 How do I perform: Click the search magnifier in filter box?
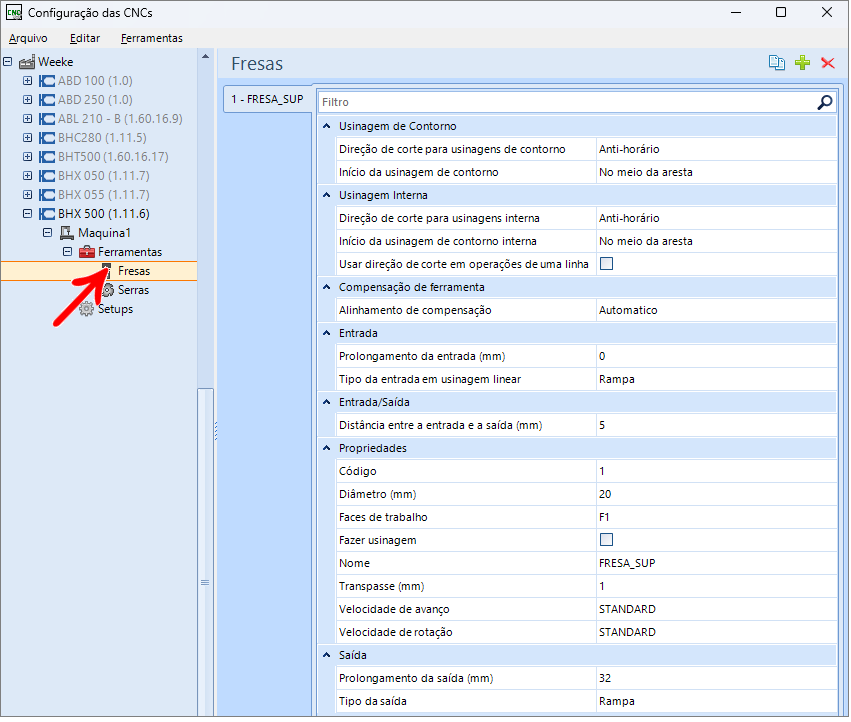click(824, 102)
